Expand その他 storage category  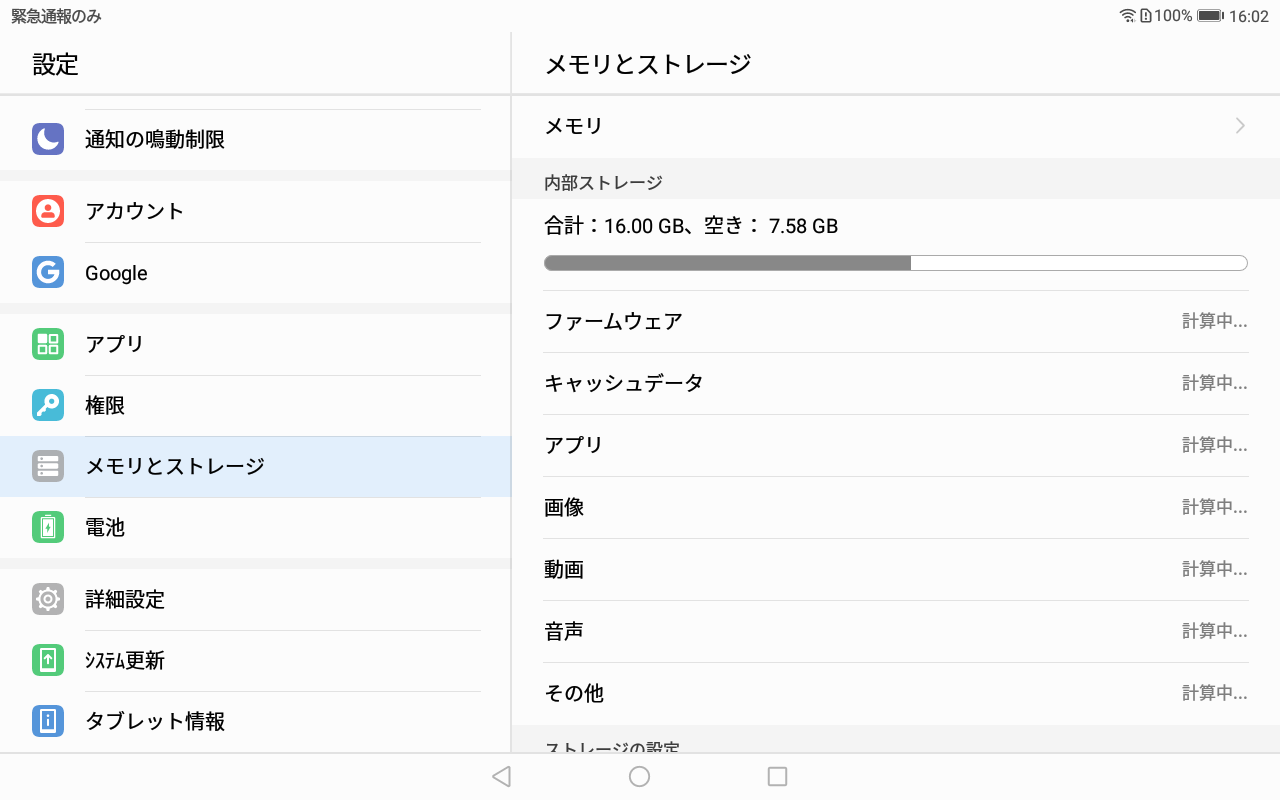895,692
